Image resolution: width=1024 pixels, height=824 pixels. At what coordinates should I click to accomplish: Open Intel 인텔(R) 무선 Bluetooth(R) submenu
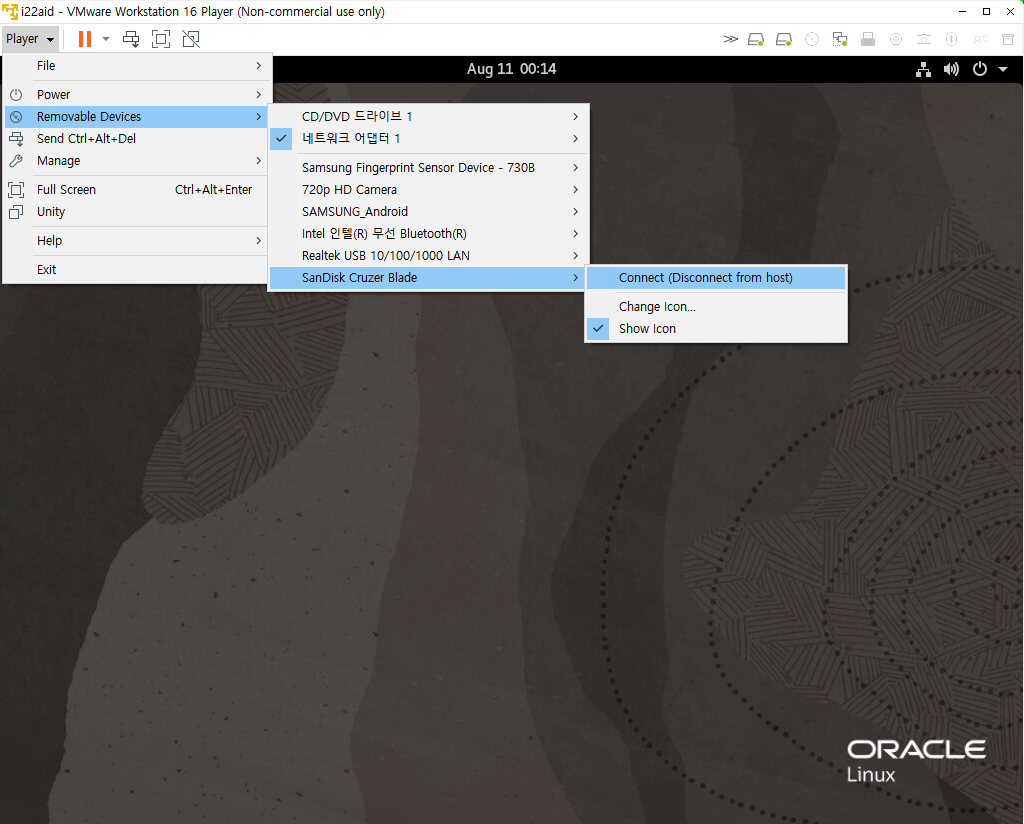pyautogui.click(x=428, y=234)
